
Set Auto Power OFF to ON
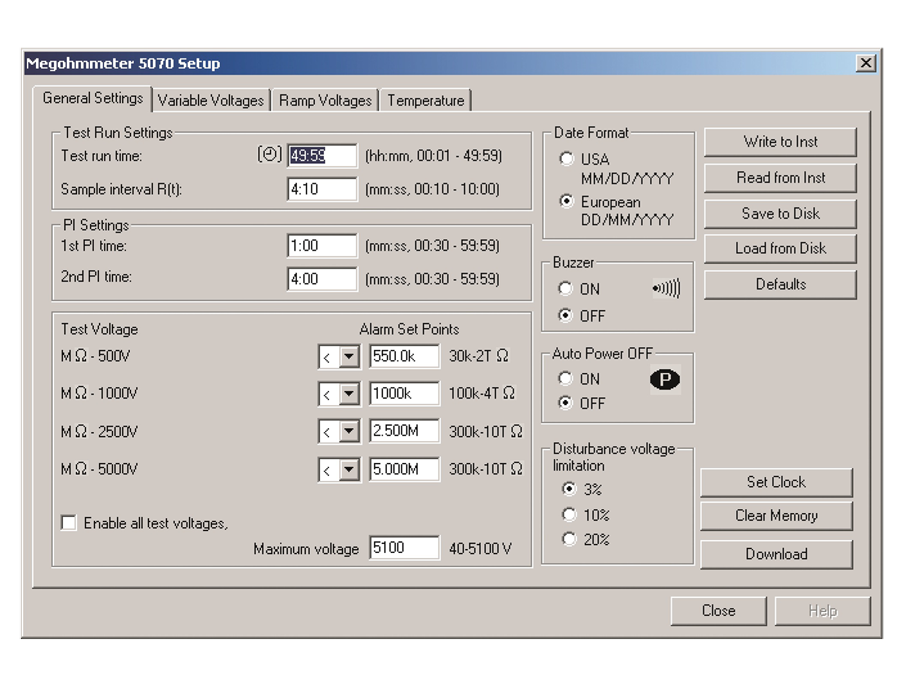567,379
